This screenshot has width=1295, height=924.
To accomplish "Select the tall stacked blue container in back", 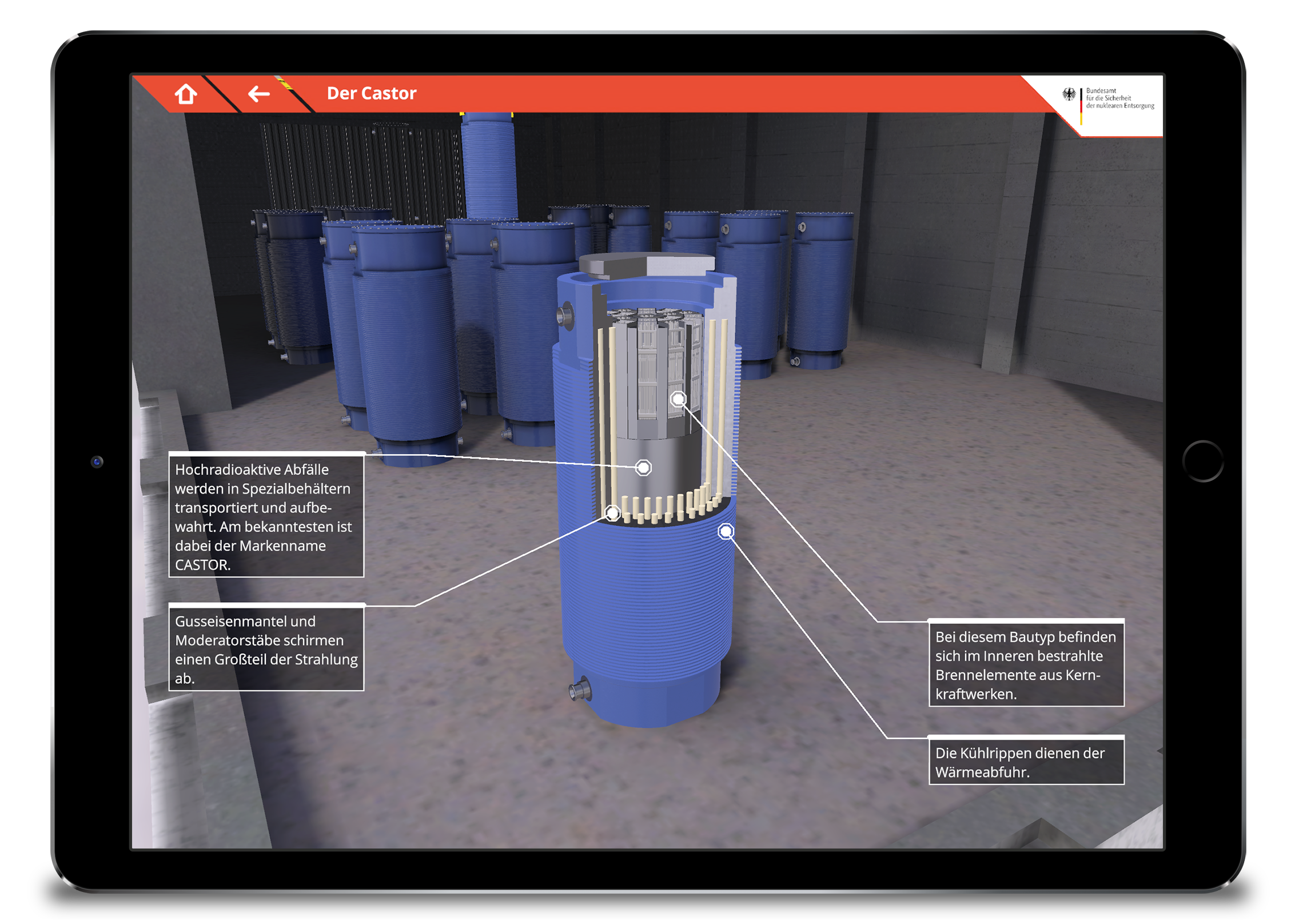I will point(489,166).
